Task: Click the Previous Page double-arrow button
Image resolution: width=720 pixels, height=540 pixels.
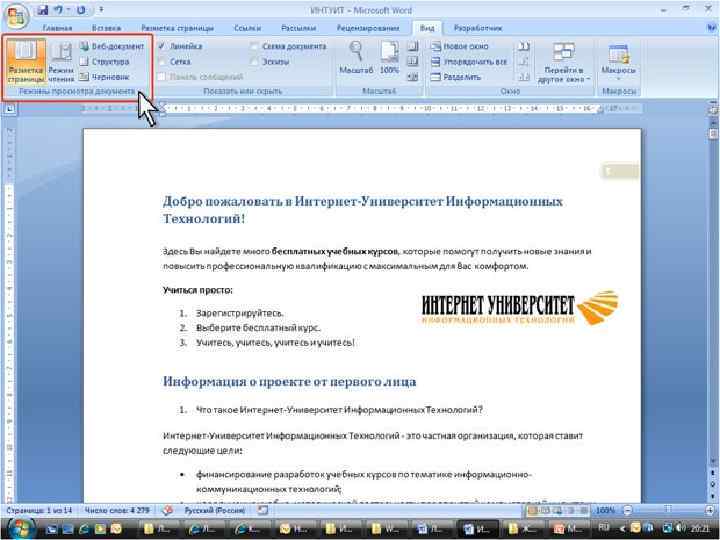Action: (x=713, y=473)
